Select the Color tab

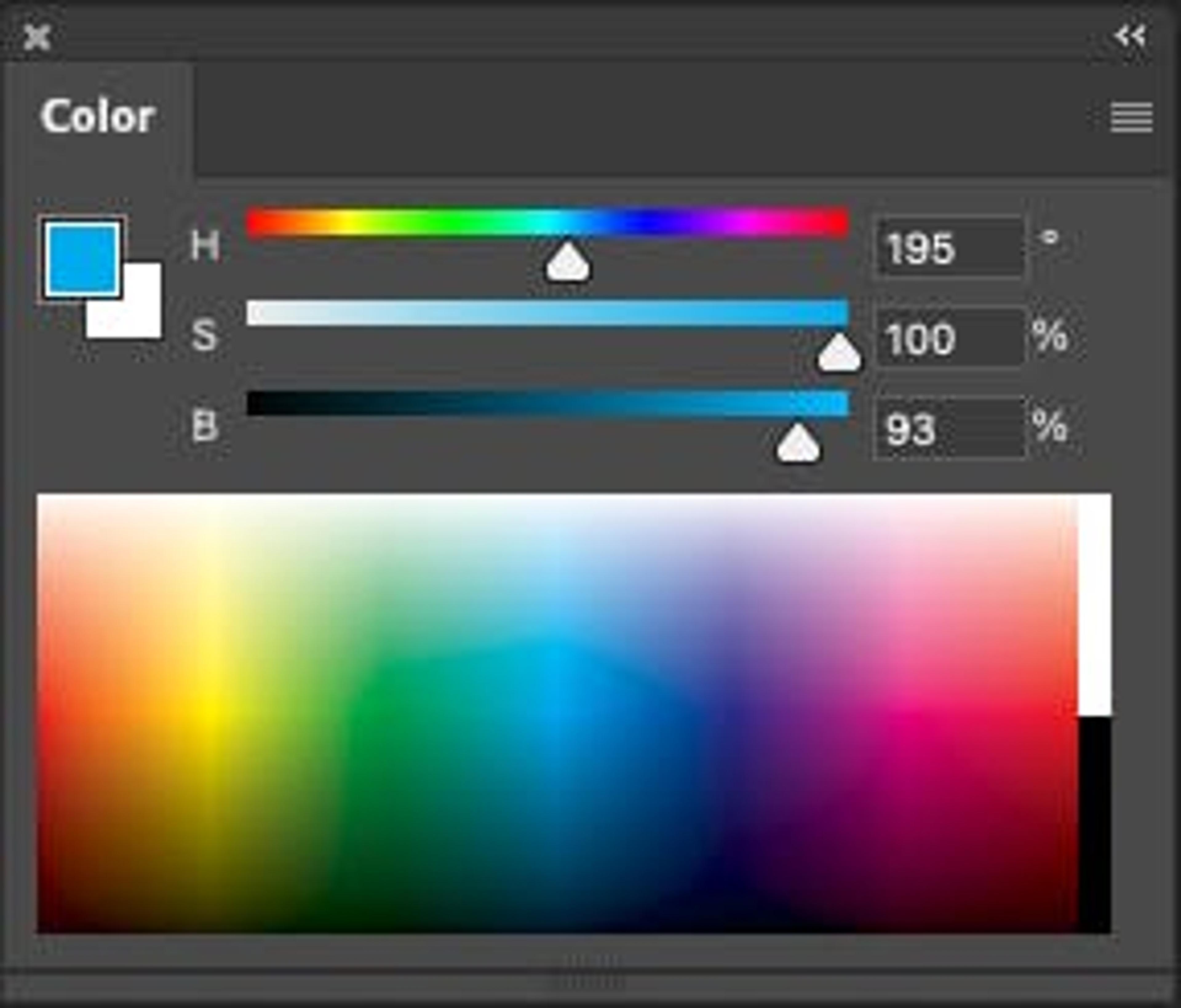click(x=97, y=116)
